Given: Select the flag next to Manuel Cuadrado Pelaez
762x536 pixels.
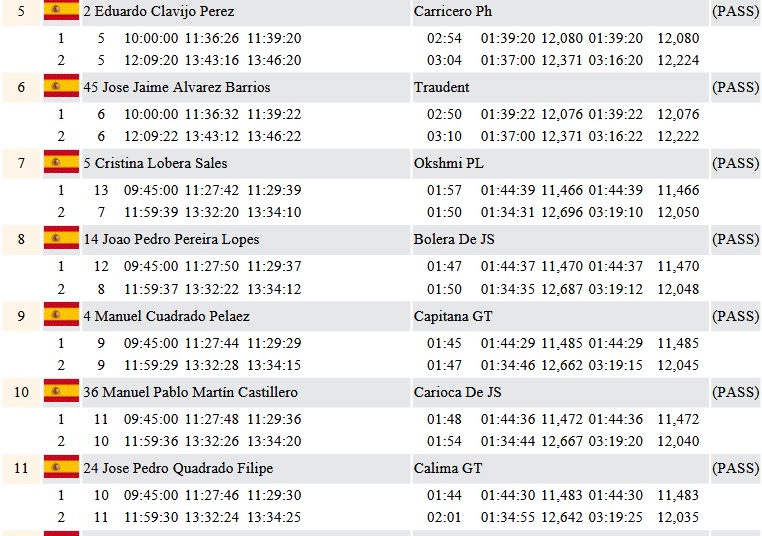Looking at the screenshot, I should (61, 316).
